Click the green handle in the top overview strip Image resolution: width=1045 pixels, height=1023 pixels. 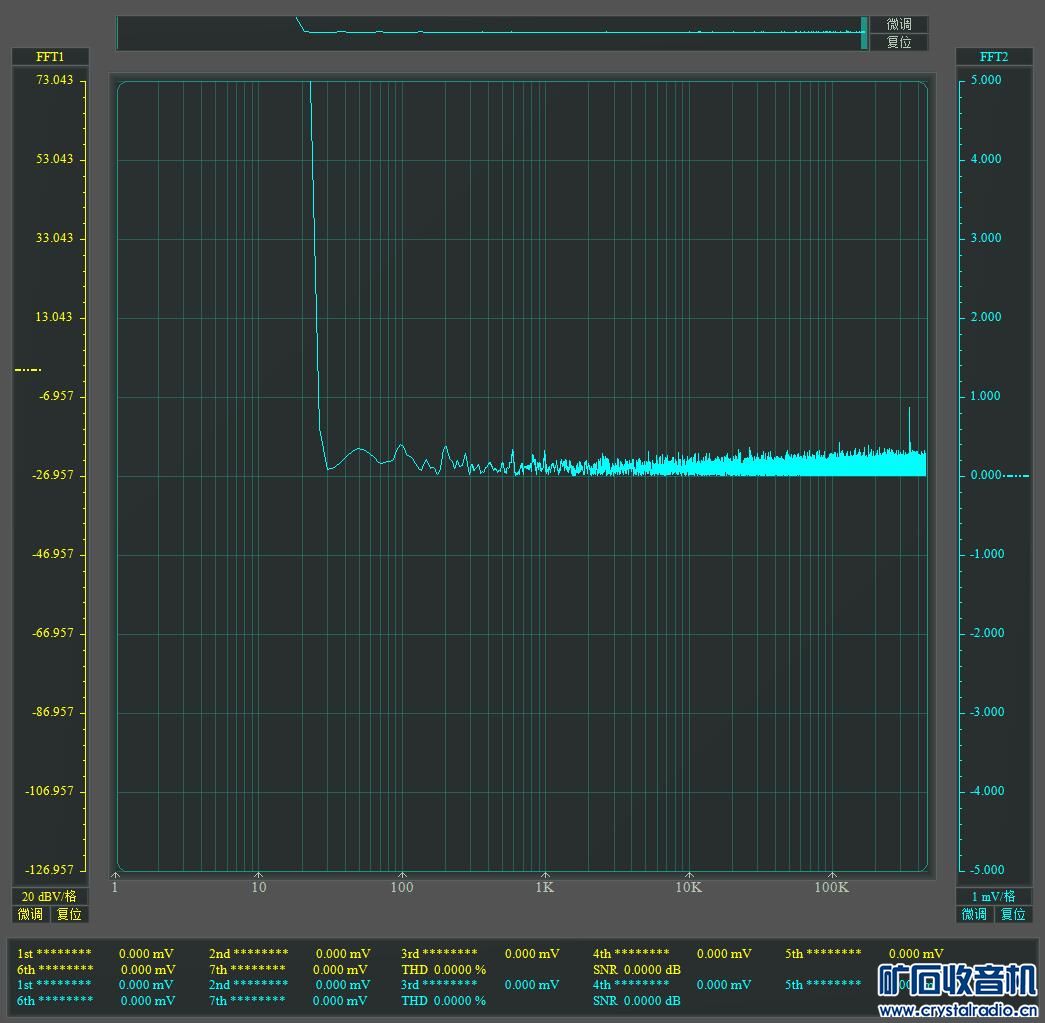pyautogui.click(x=864, y=32)
